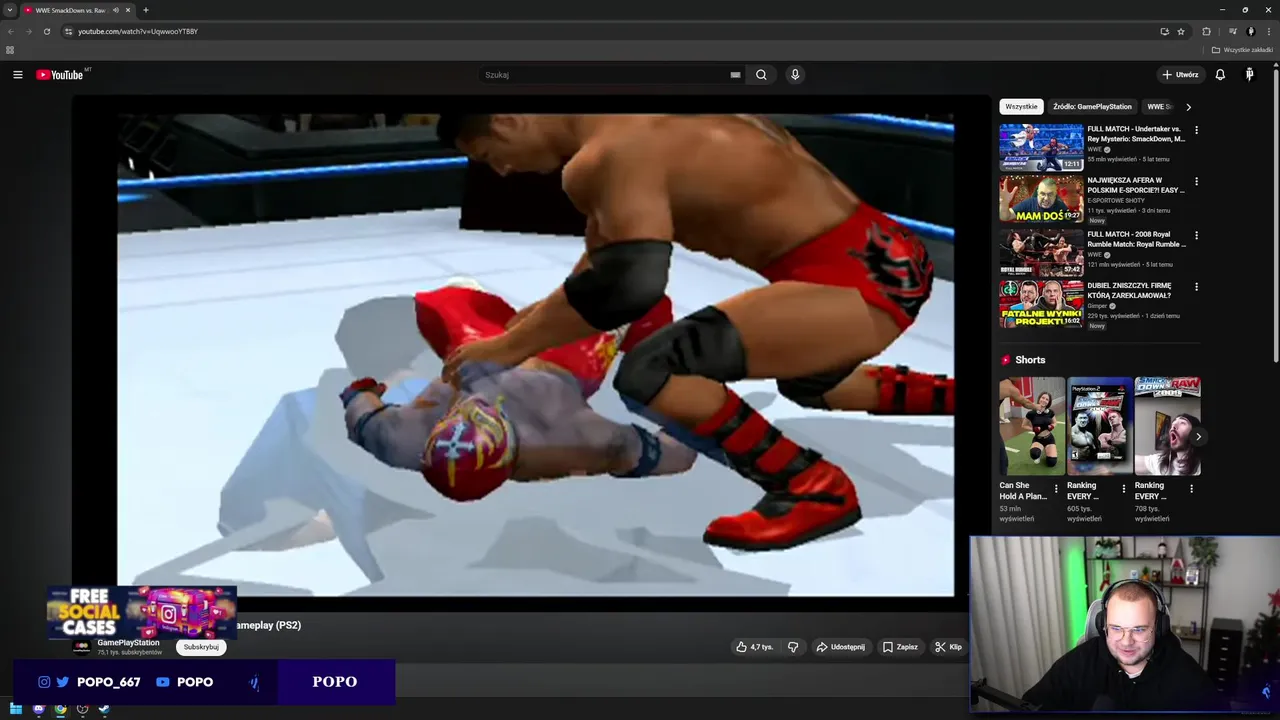Open the GamePlayStation channel name
1280x720 pixels.
point(128,642)
